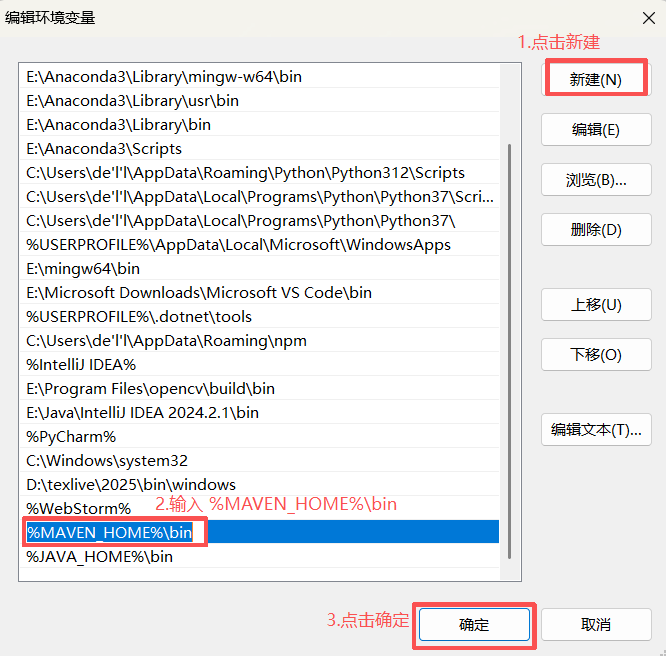Select the %PyCharm% entry
This screenshot has width=666, height=656.
(x=260, y=436)
